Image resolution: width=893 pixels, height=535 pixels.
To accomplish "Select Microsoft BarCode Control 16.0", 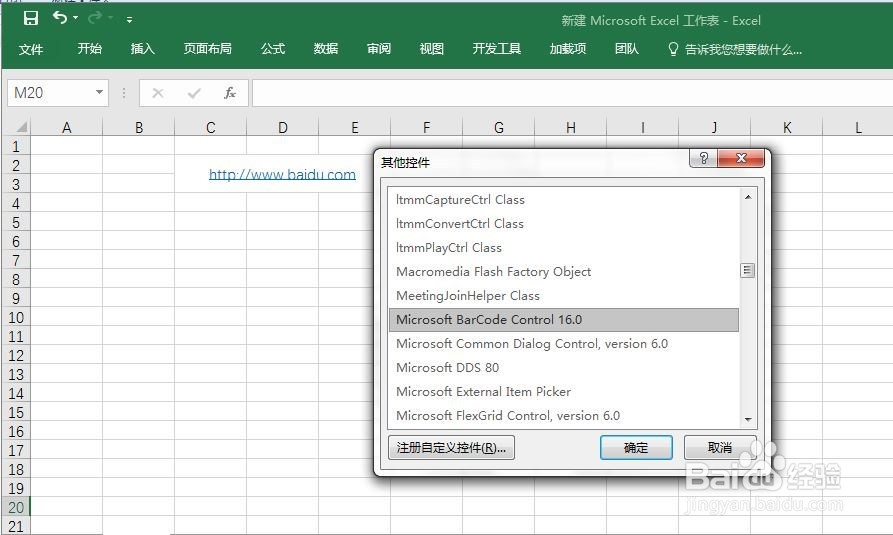I will tap(564, 319).
